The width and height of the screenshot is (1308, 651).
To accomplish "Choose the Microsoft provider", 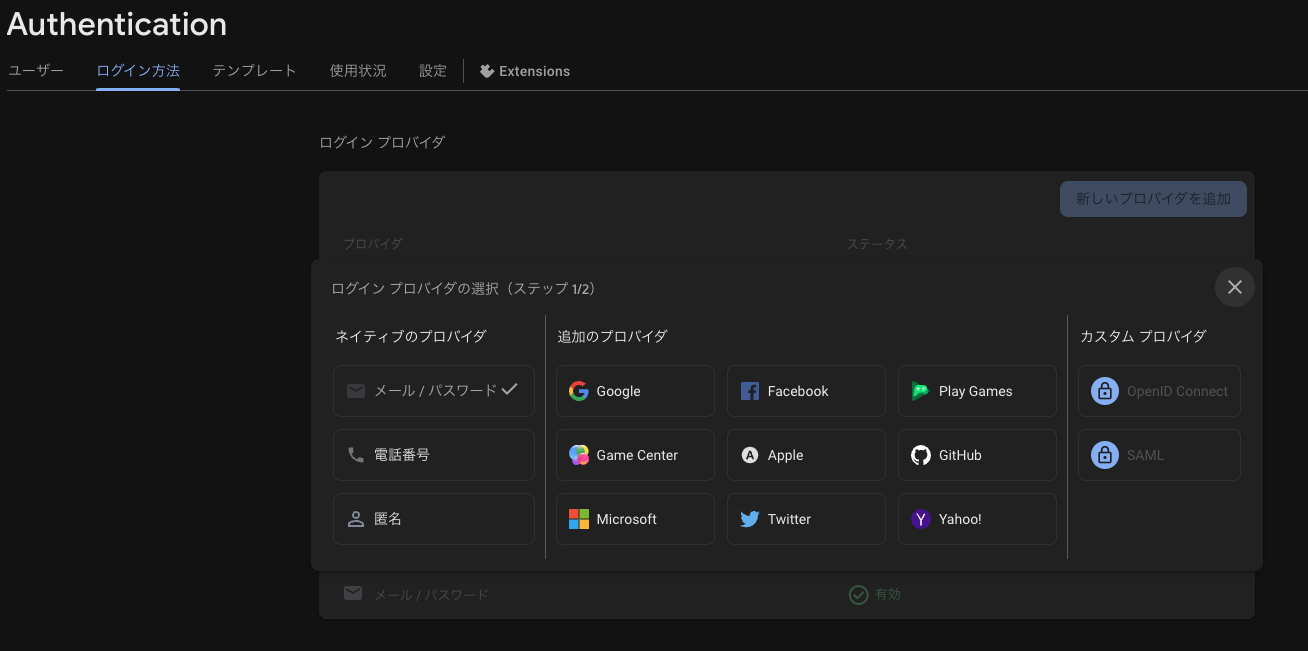I will coord(635,519).
